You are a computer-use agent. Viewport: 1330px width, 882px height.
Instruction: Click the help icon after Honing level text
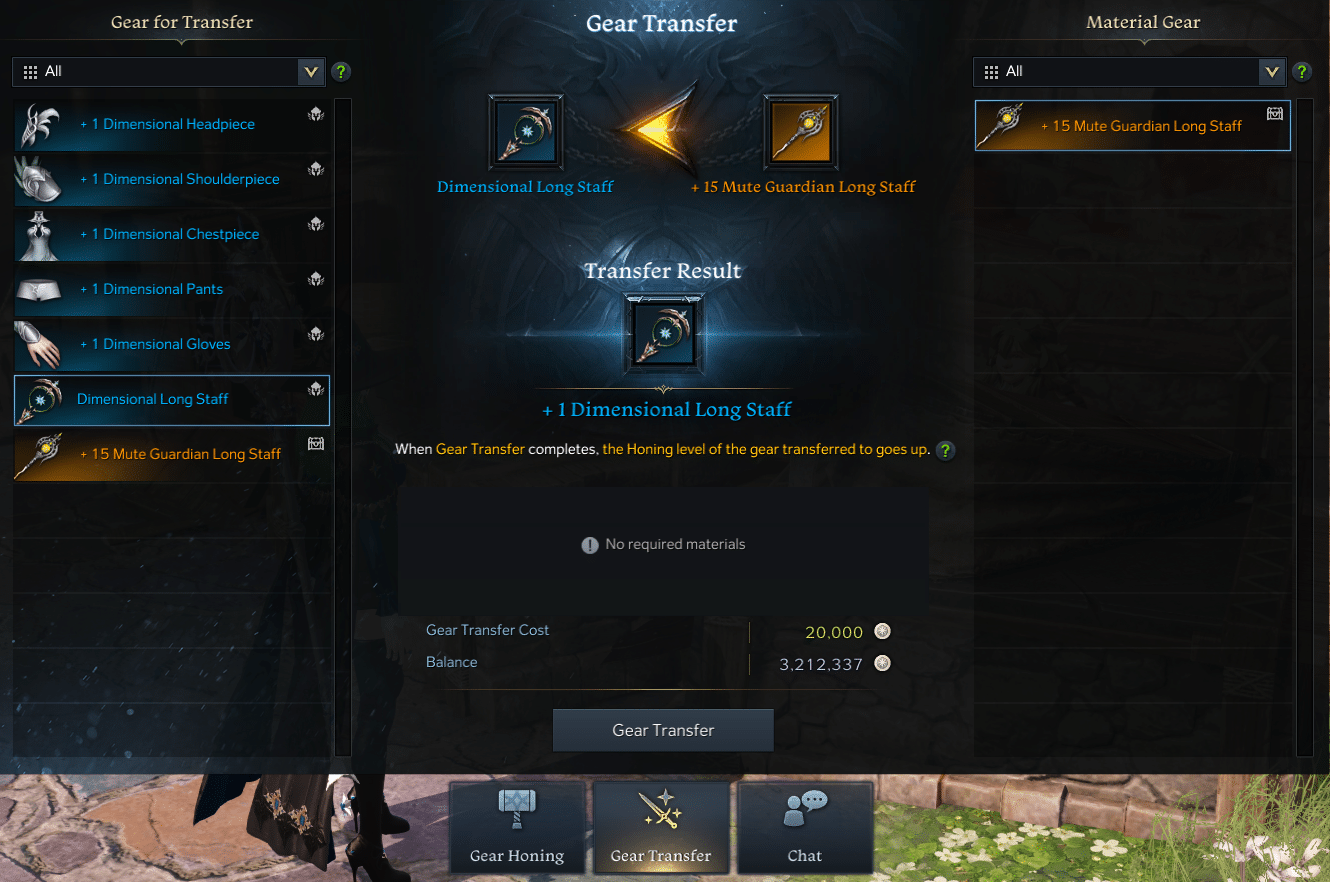pos(945,450)
